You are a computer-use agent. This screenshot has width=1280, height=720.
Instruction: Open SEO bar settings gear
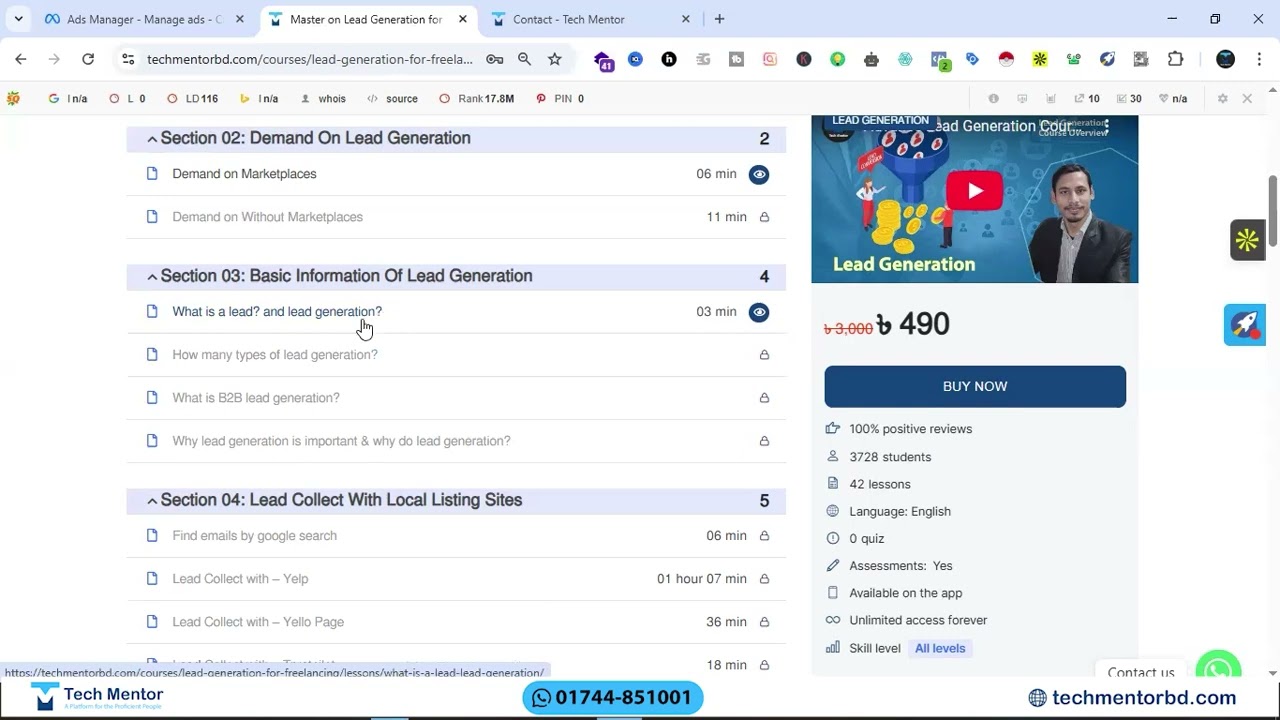[1222, 98]
